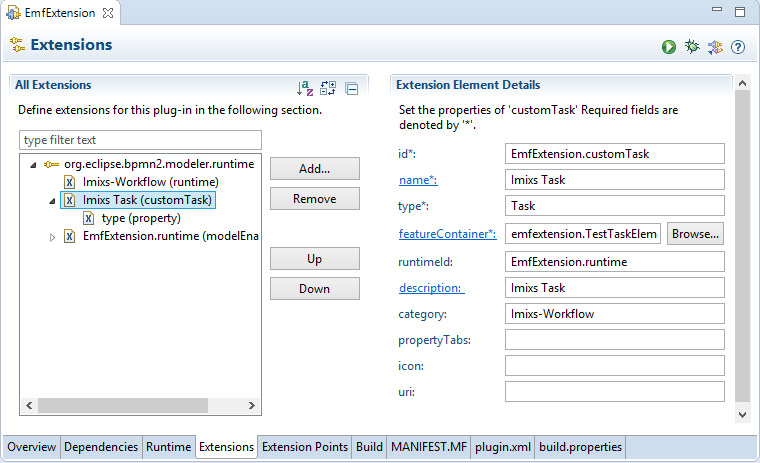Screen dimensions: 760x463
Task: Launch the Eclipse application with the green run icon
Action: click(x=668, y=47)
